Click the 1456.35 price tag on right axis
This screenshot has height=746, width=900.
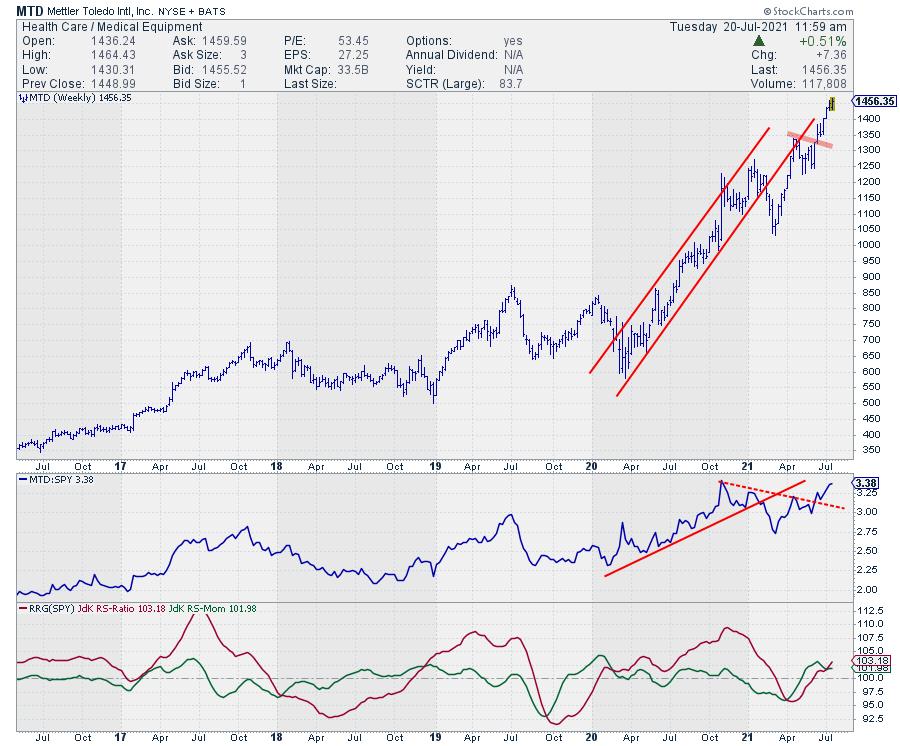coord(874,101)
